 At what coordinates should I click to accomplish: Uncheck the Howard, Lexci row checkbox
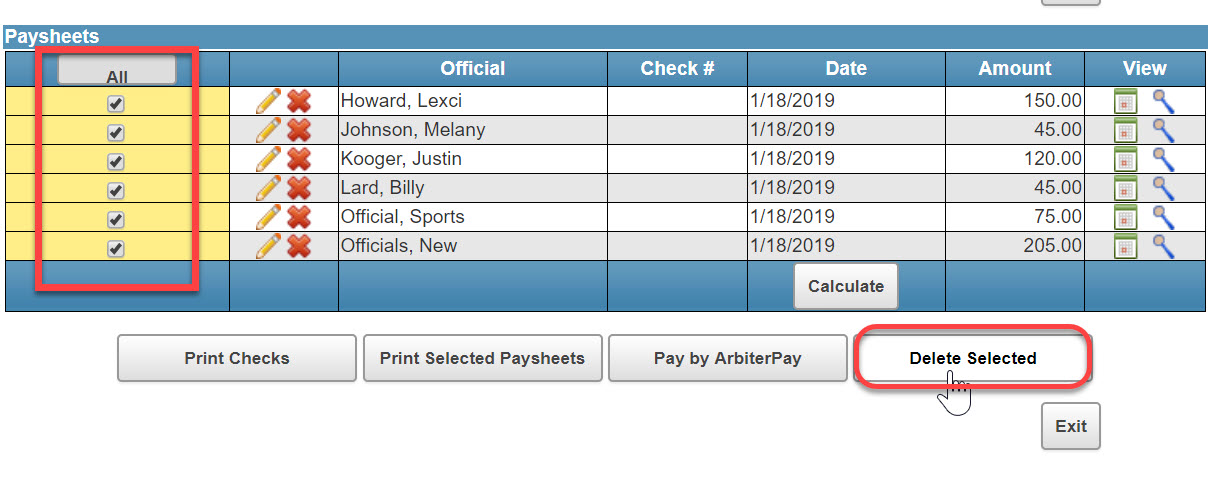(x=116, y=103)
